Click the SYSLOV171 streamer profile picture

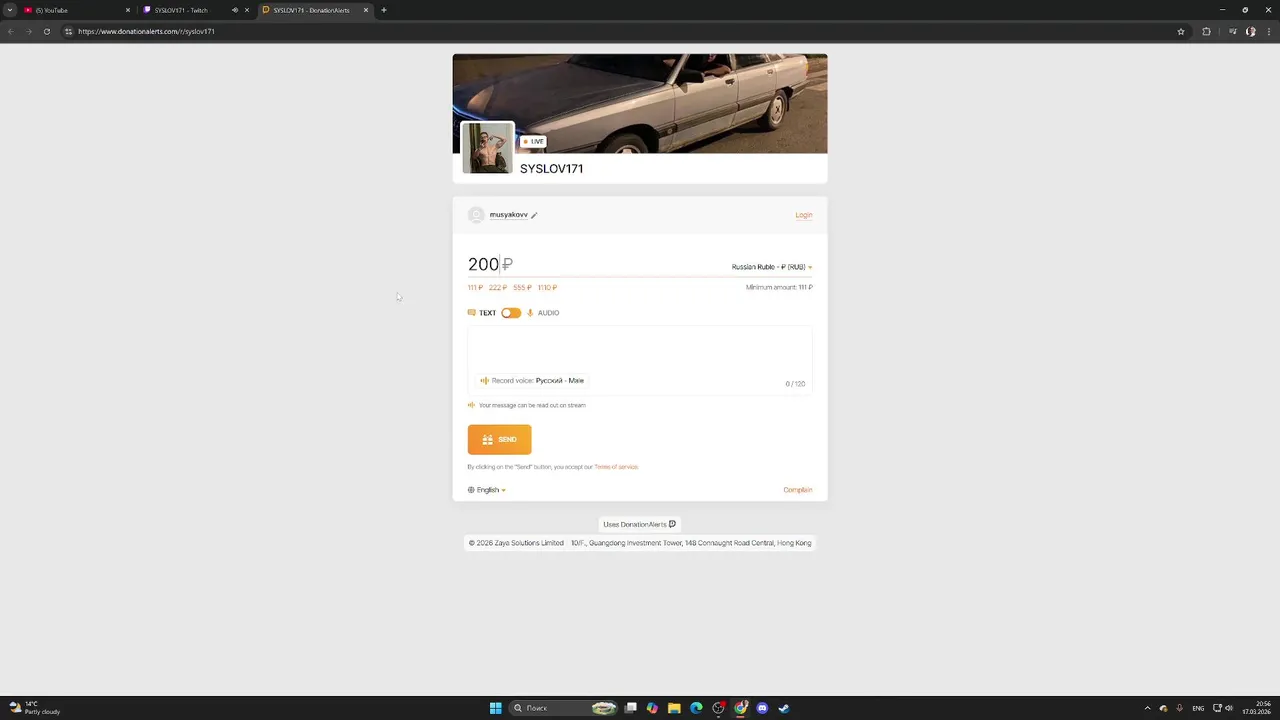[x=488, y=148]
